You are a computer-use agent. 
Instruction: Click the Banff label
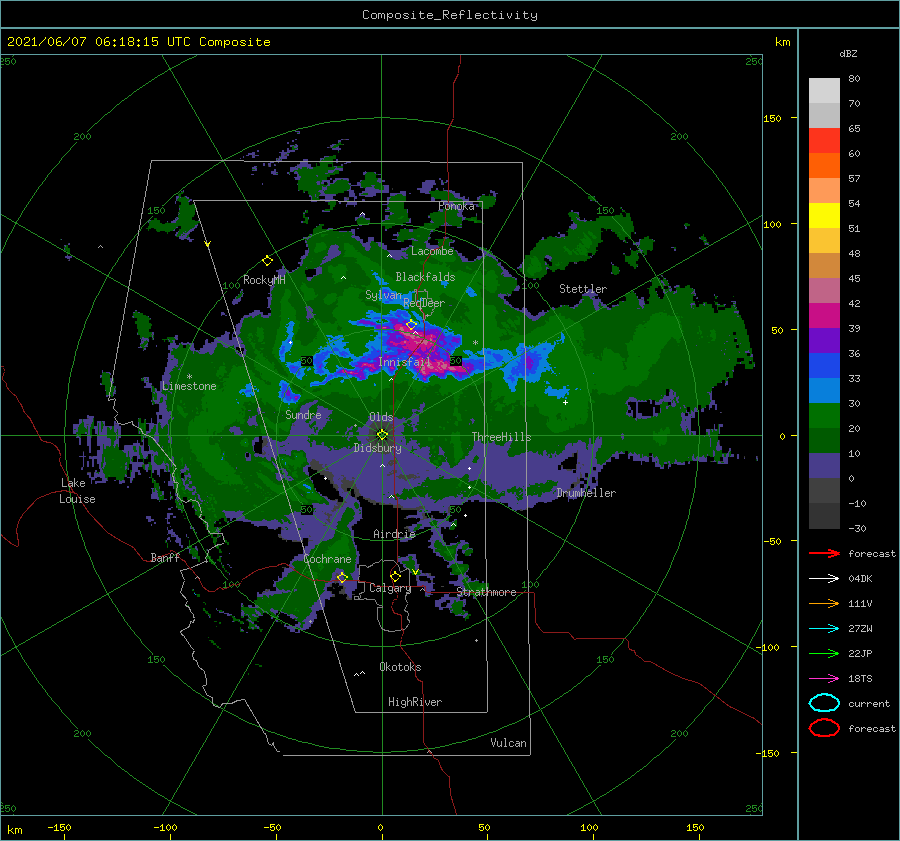click(165, 557)
